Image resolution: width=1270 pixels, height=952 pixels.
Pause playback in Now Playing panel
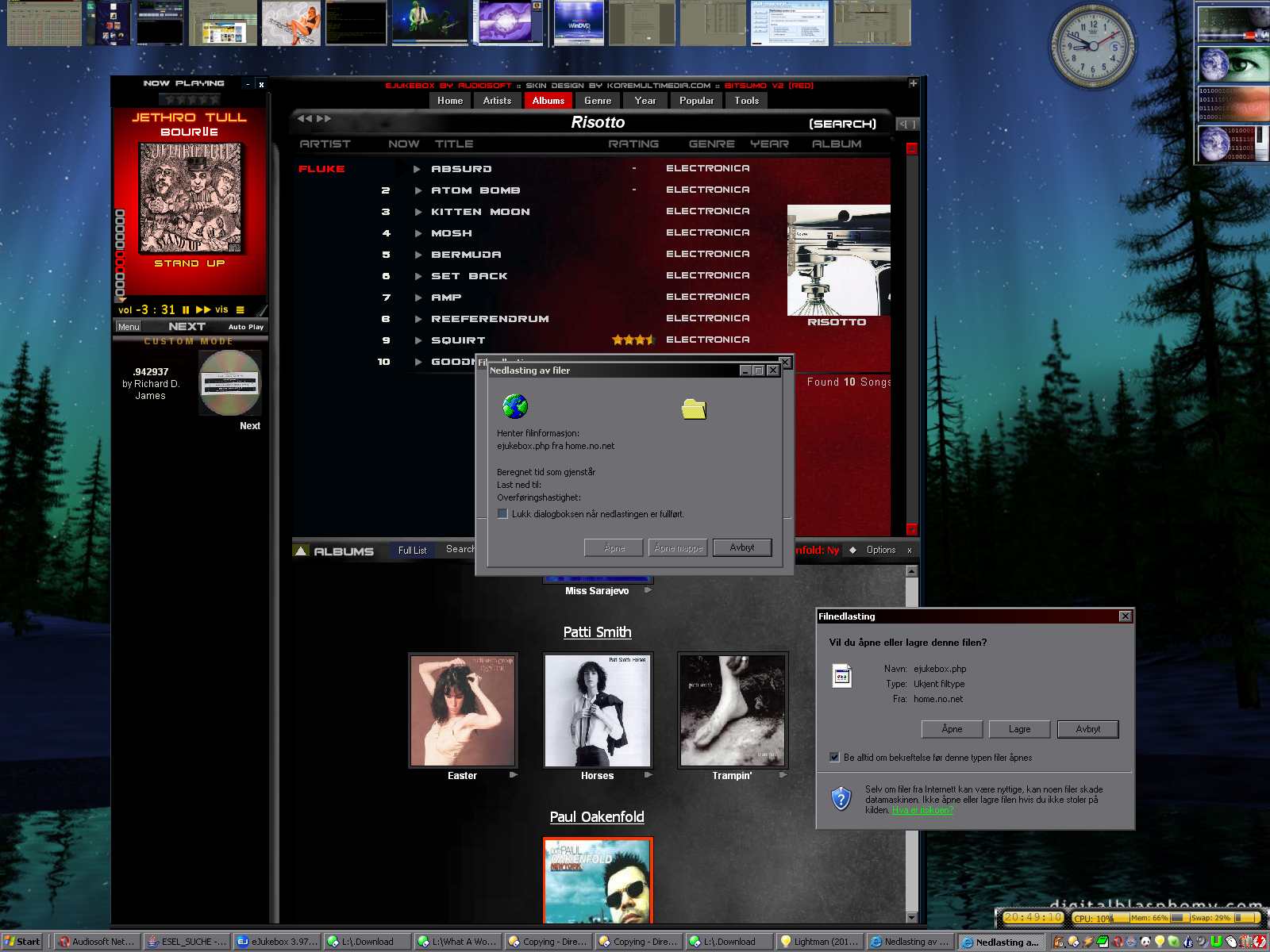pos(186,310)
